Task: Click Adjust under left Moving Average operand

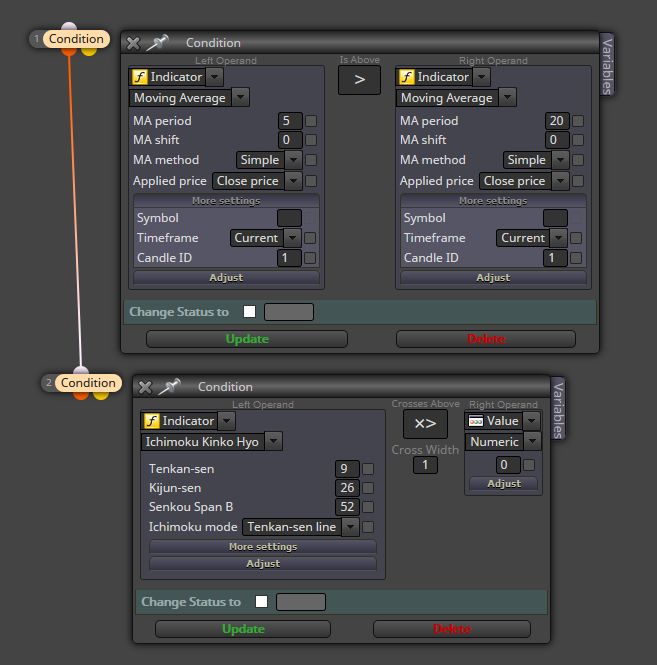Action: 226,278
